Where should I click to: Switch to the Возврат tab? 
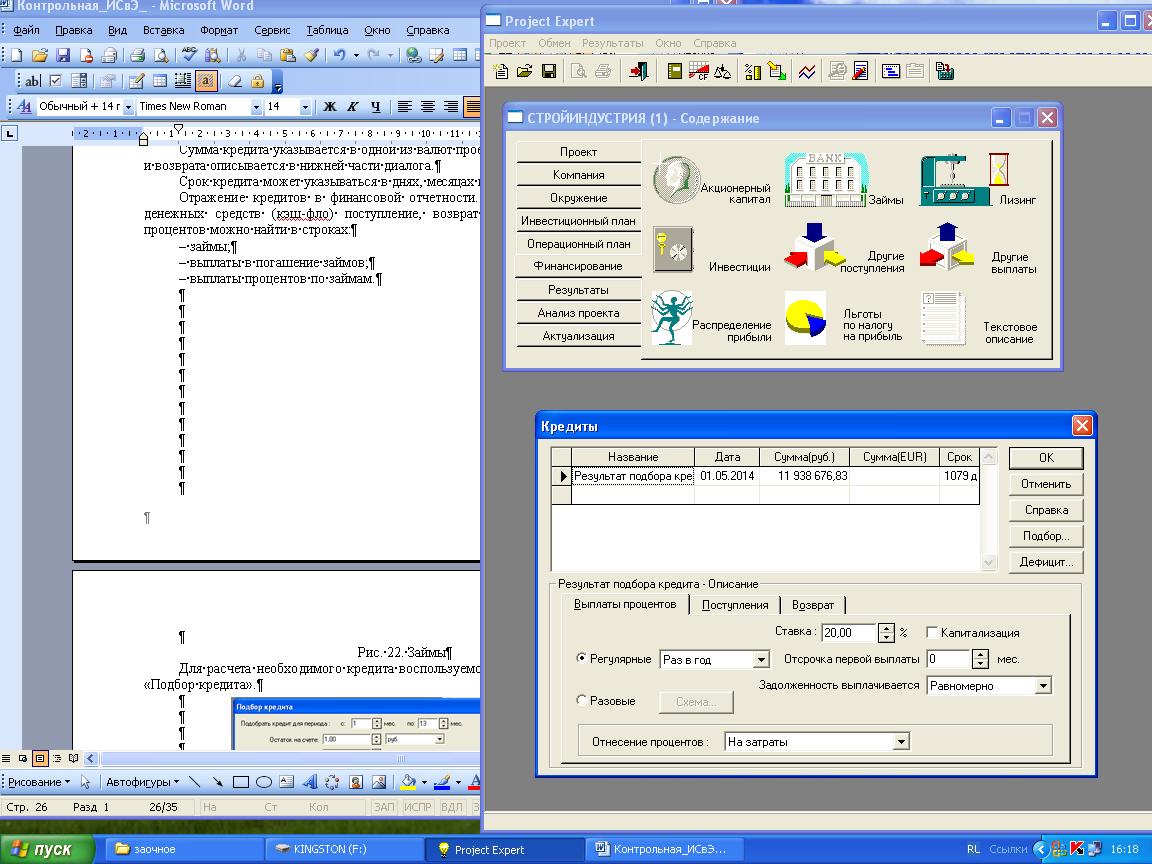click(x=813, y=605)
